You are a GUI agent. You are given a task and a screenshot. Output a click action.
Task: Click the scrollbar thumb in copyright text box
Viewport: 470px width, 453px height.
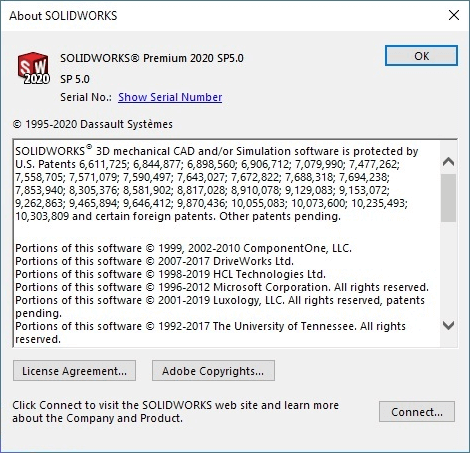click(x=449, y=198)
